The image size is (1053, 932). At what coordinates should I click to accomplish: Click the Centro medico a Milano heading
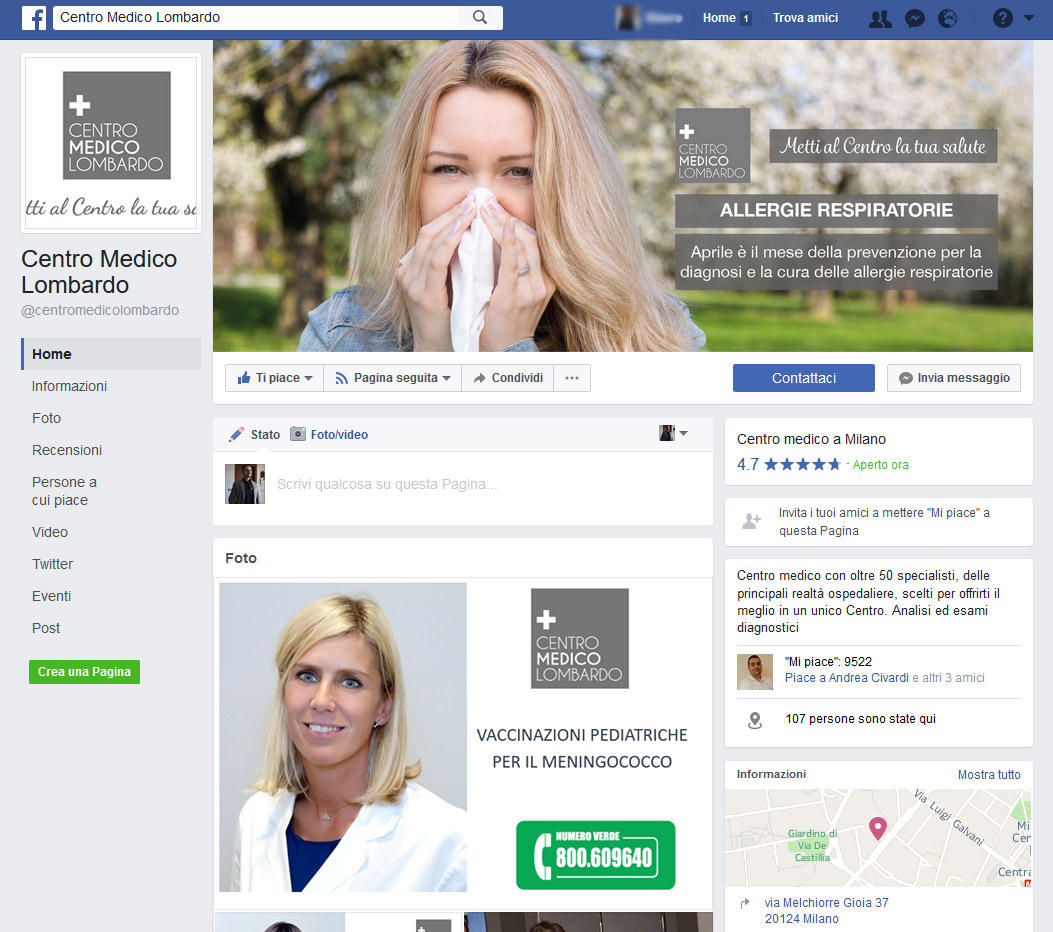coord(811,439)
